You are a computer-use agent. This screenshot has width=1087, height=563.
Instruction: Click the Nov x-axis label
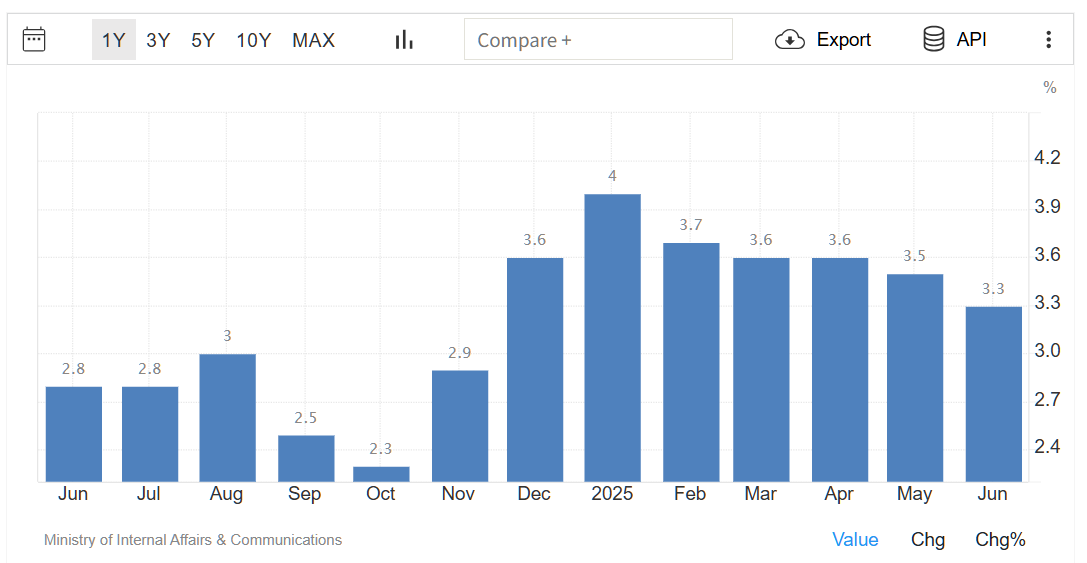click(458, 494)
